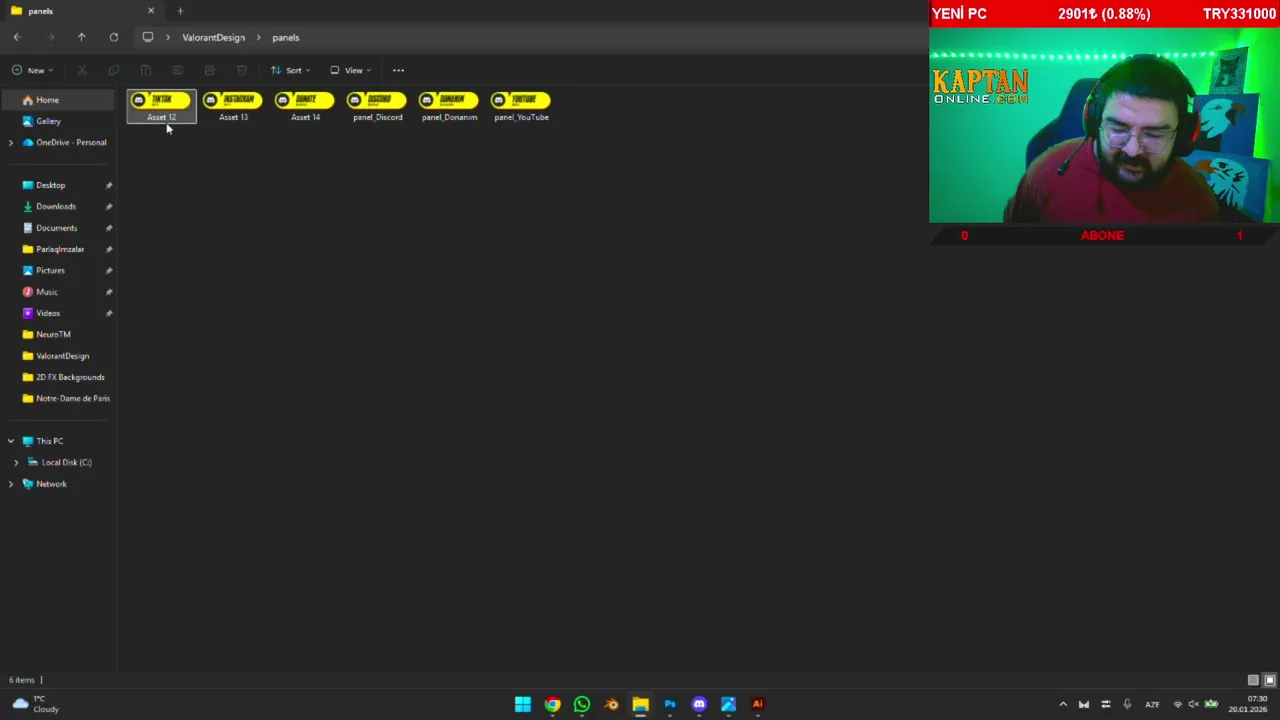Screen dimensions: 1280x720
Task: Close the panels tab
Action: click(151, 11)
